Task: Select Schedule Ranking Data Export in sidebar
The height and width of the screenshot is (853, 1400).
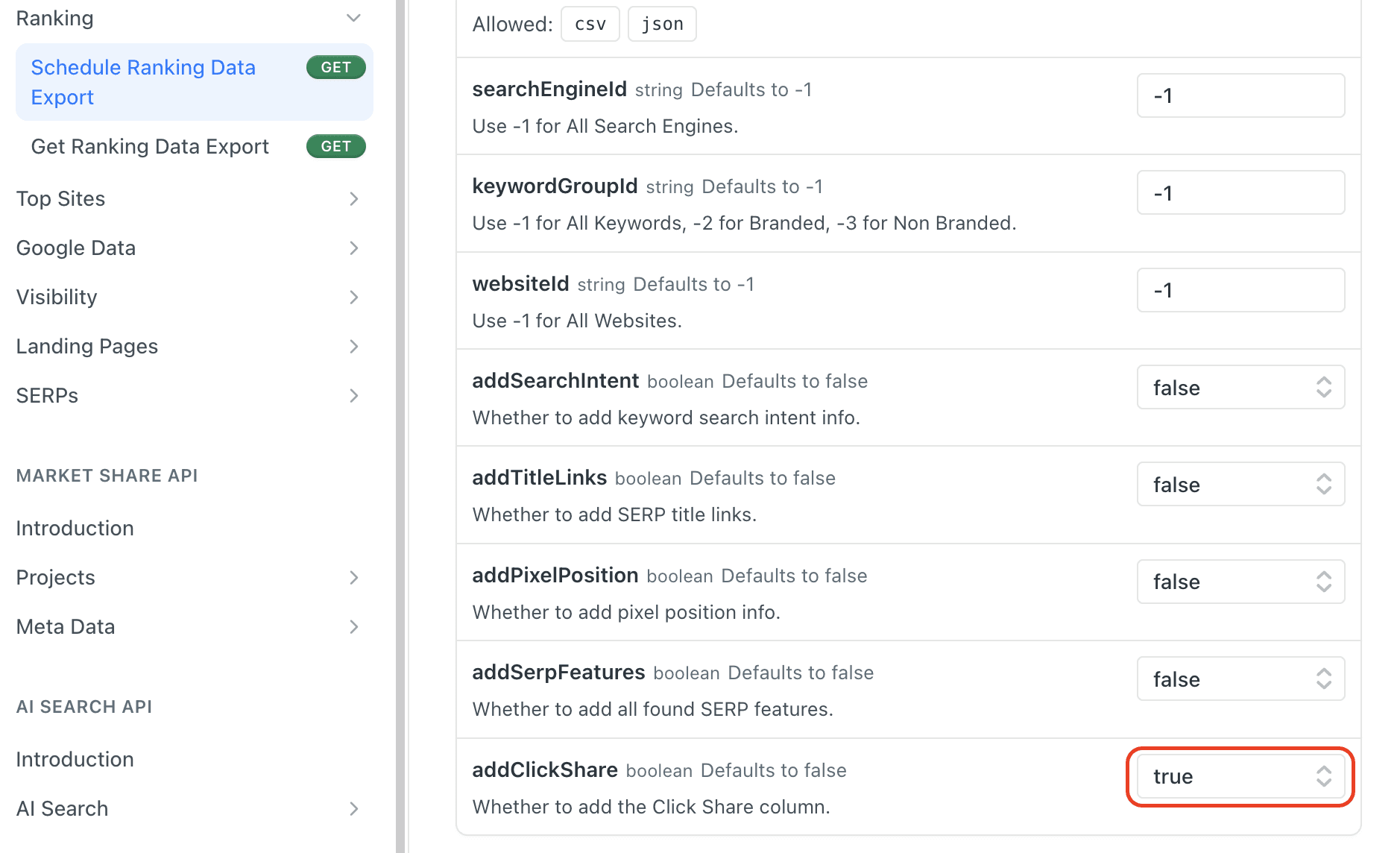Action: 143,82
